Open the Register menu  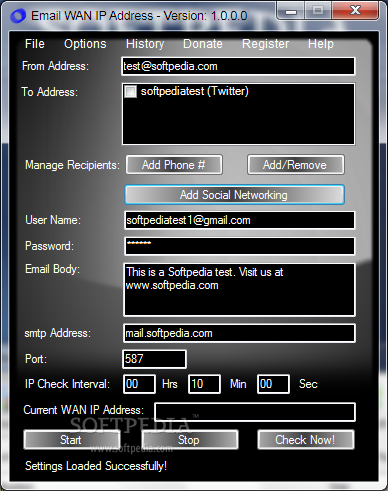coord(265,44)
